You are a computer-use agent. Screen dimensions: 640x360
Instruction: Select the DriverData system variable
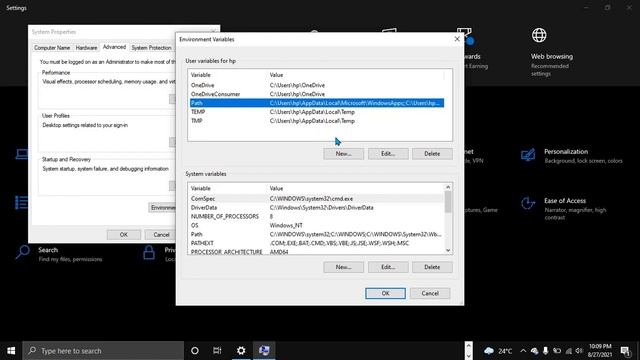pyautogui.click(x=317, y=208)
